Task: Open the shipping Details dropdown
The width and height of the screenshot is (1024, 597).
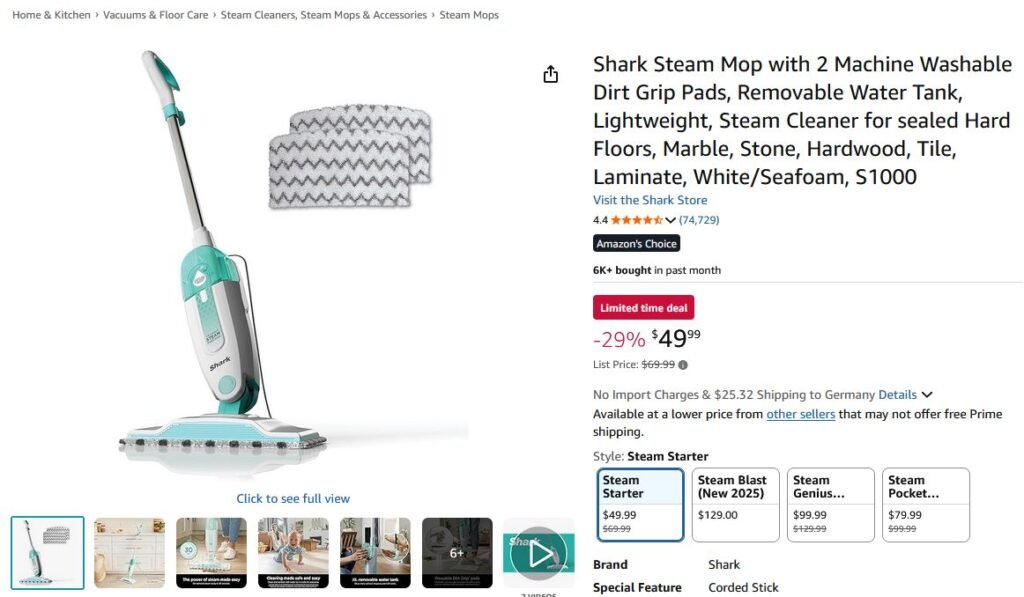Action: coord(898,394)
